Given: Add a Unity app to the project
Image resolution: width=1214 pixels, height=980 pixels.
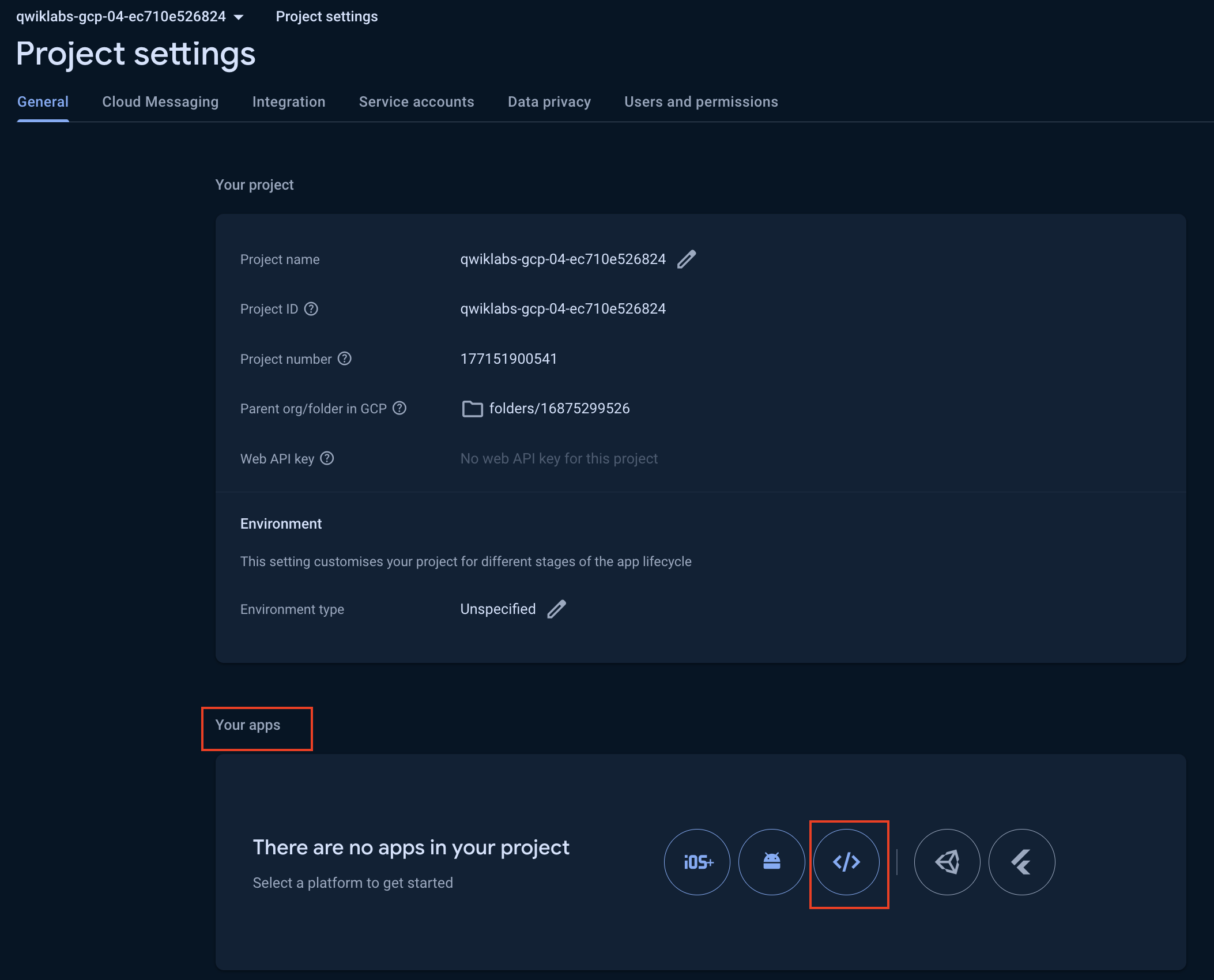Looking at the screenshot, I should 947,862.
